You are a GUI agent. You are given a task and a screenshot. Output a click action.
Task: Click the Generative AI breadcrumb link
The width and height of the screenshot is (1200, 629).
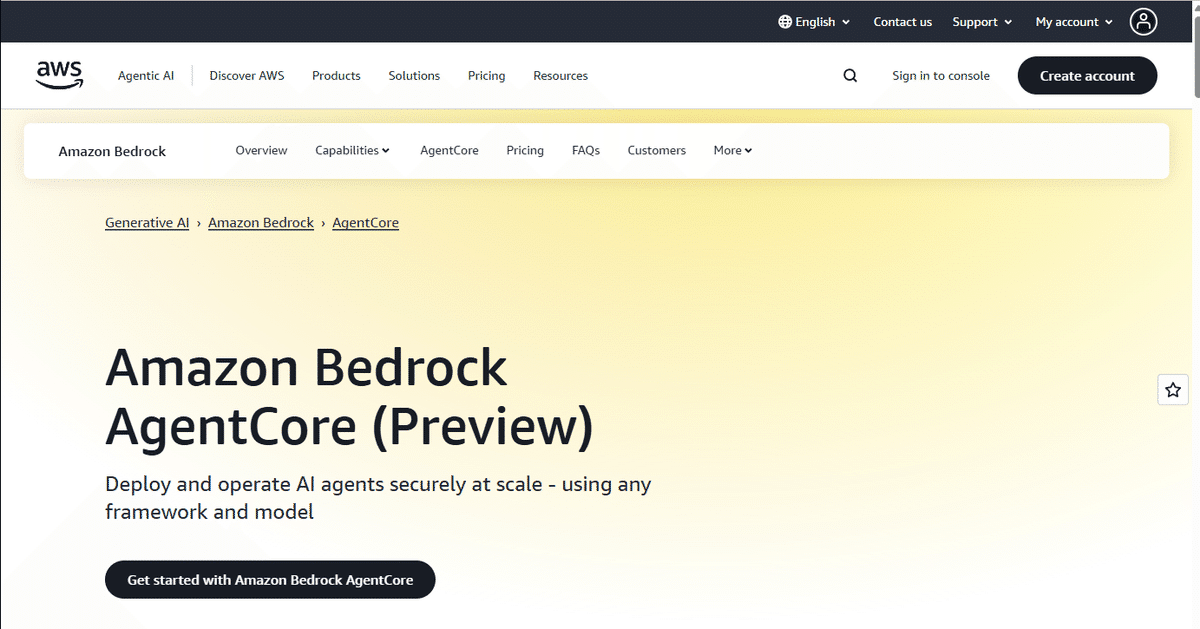147,223
